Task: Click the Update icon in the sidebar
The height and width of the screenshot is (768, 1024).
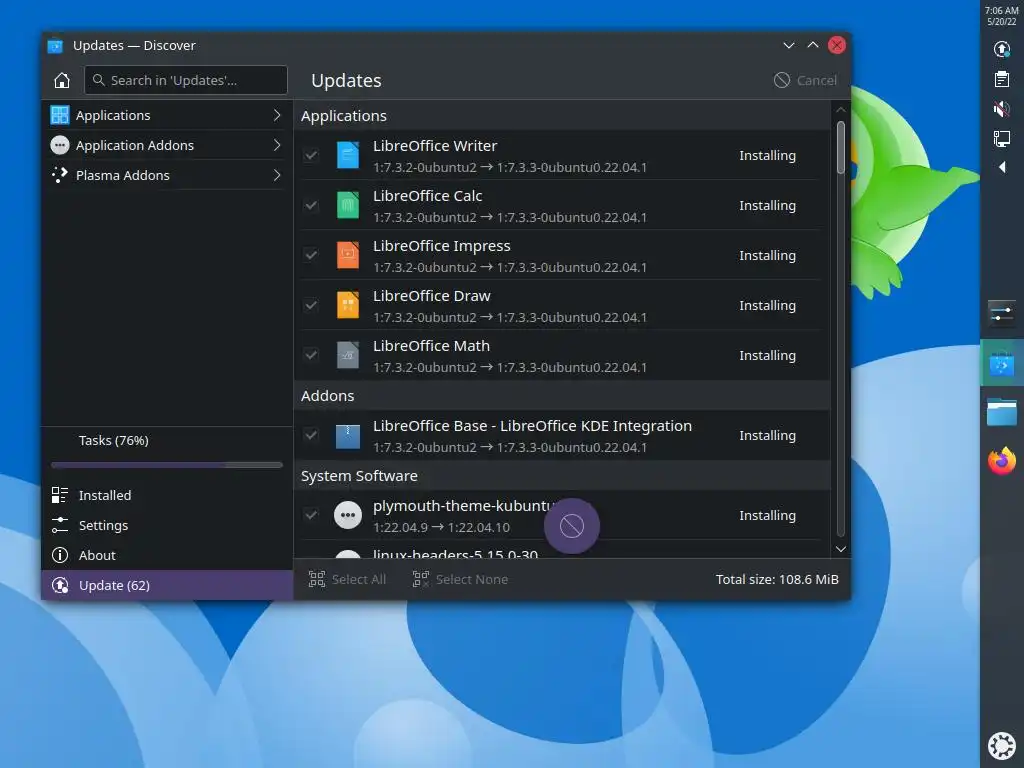Action: pyautogui.click(x=60, y=585)
